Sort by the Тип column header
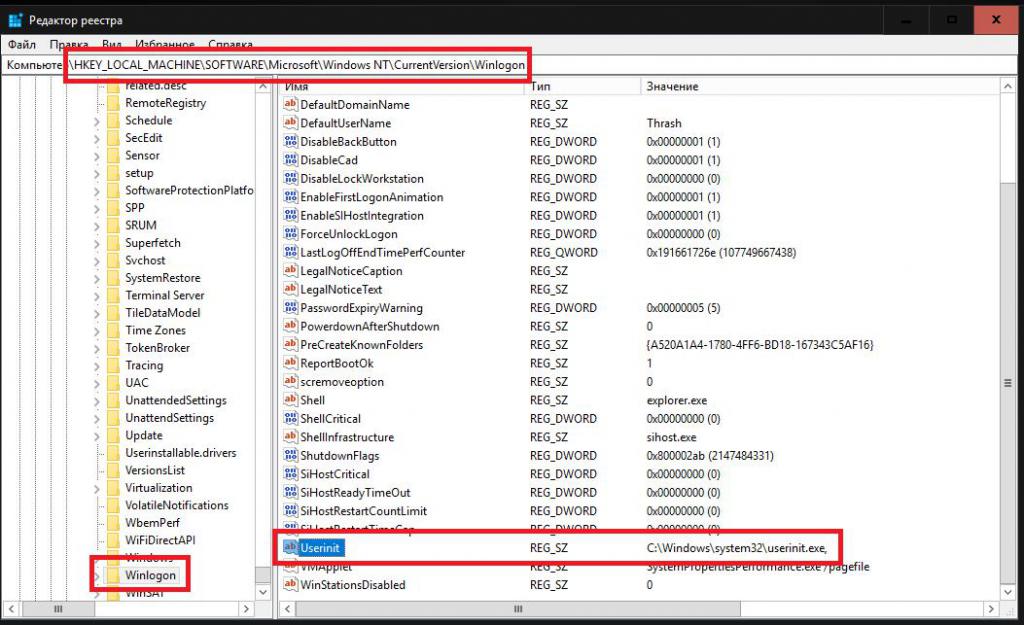 pos(583,86)
